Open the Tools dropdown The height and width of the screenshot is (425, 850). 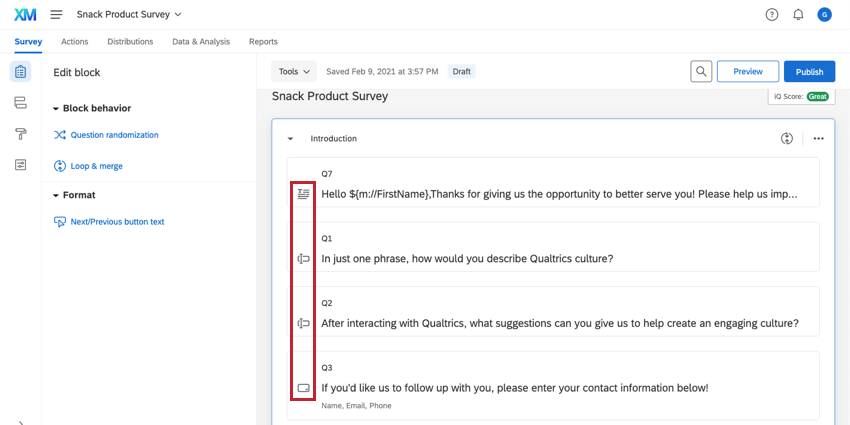[294, 72]
